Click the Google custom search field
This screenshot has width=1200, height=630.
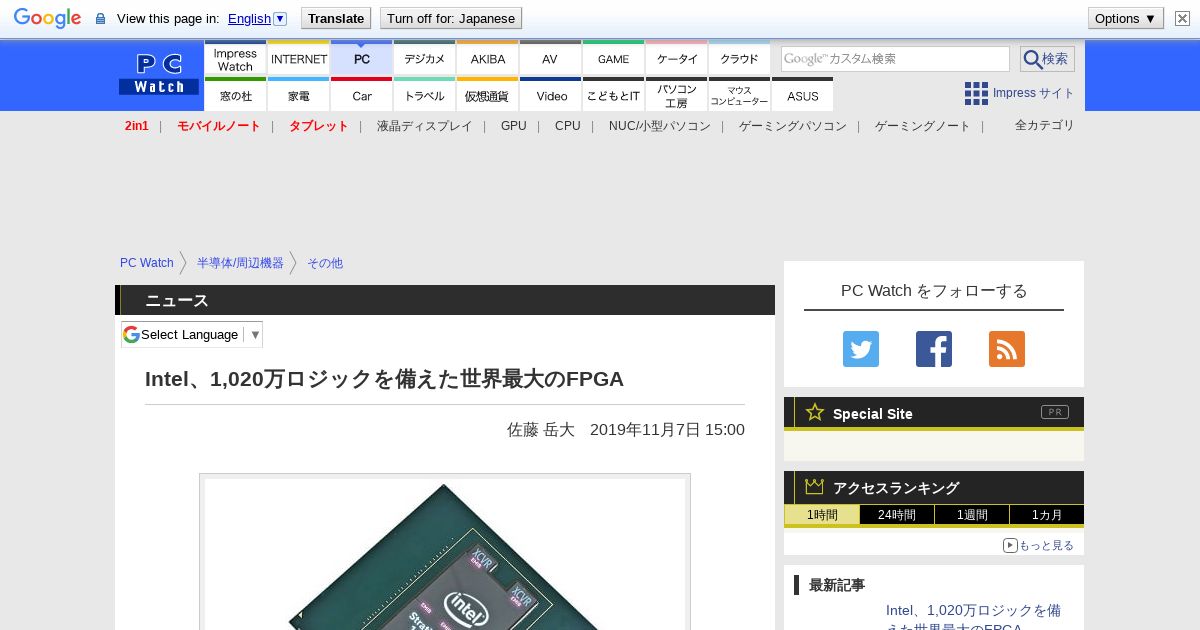pyautogui.click(x=895, y=59)
